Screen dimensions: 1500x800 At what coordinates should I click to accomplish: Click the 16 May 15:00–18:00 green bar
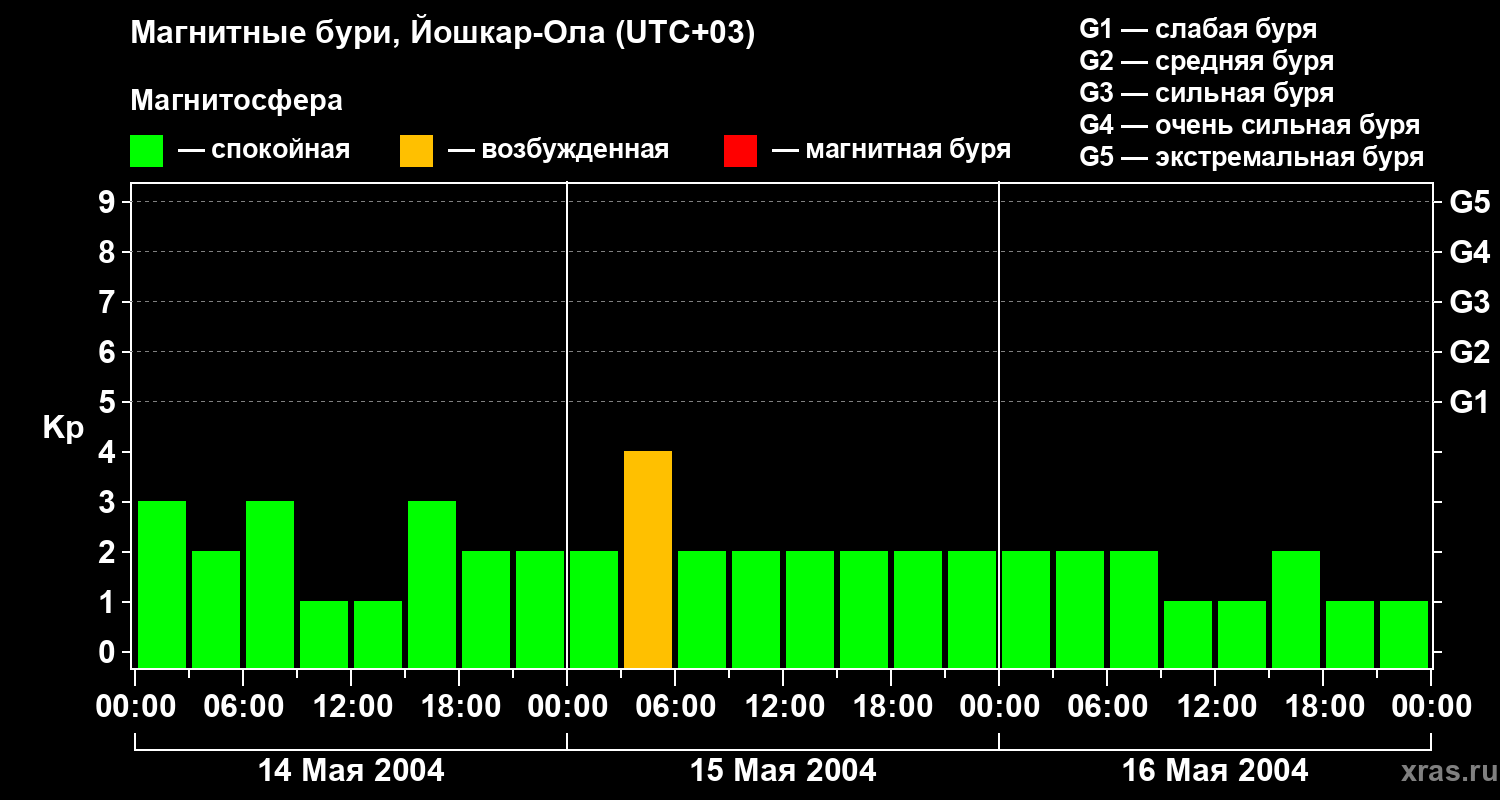[x=1296, y=610]
